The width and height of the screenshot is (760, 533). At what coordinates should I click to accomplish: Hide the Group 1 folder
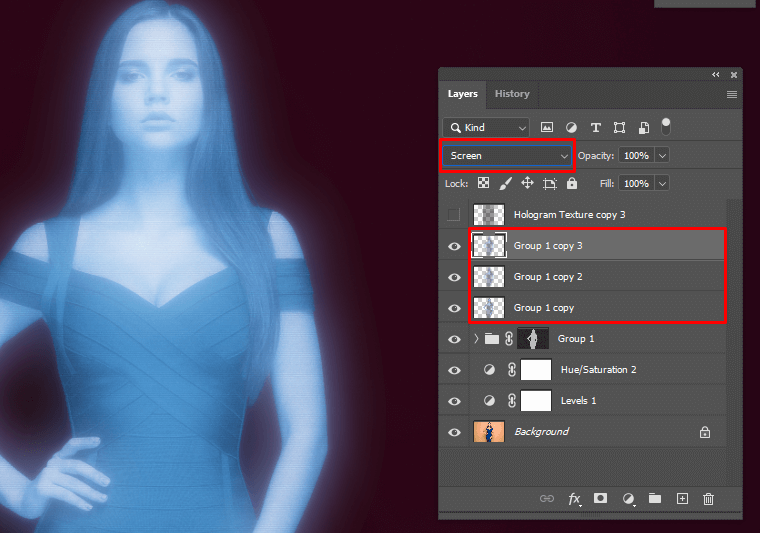pyautogui.click(x=454, y=339)
